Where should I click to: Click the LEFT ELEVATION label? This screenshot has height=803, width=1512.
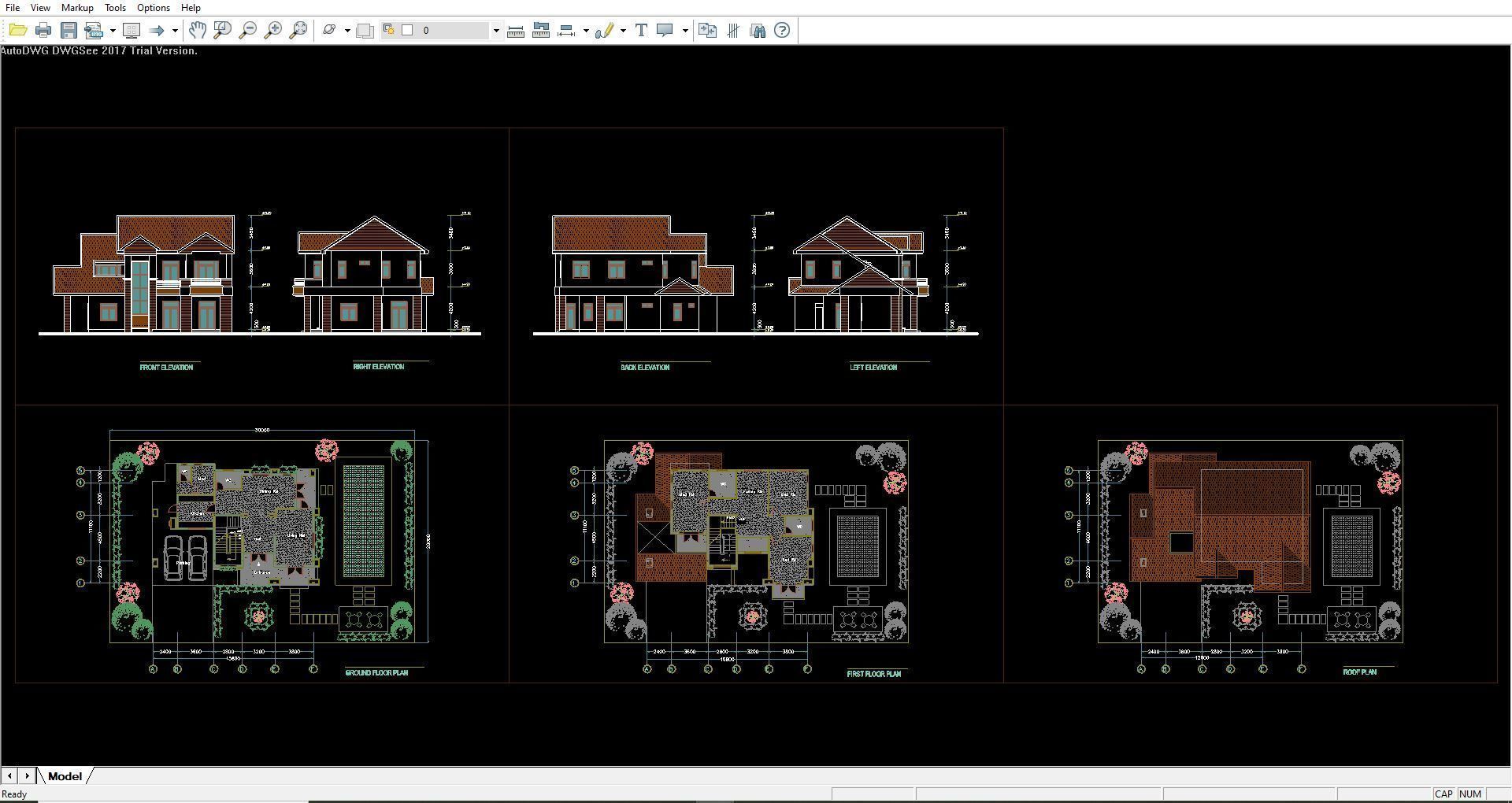(873, 367)
